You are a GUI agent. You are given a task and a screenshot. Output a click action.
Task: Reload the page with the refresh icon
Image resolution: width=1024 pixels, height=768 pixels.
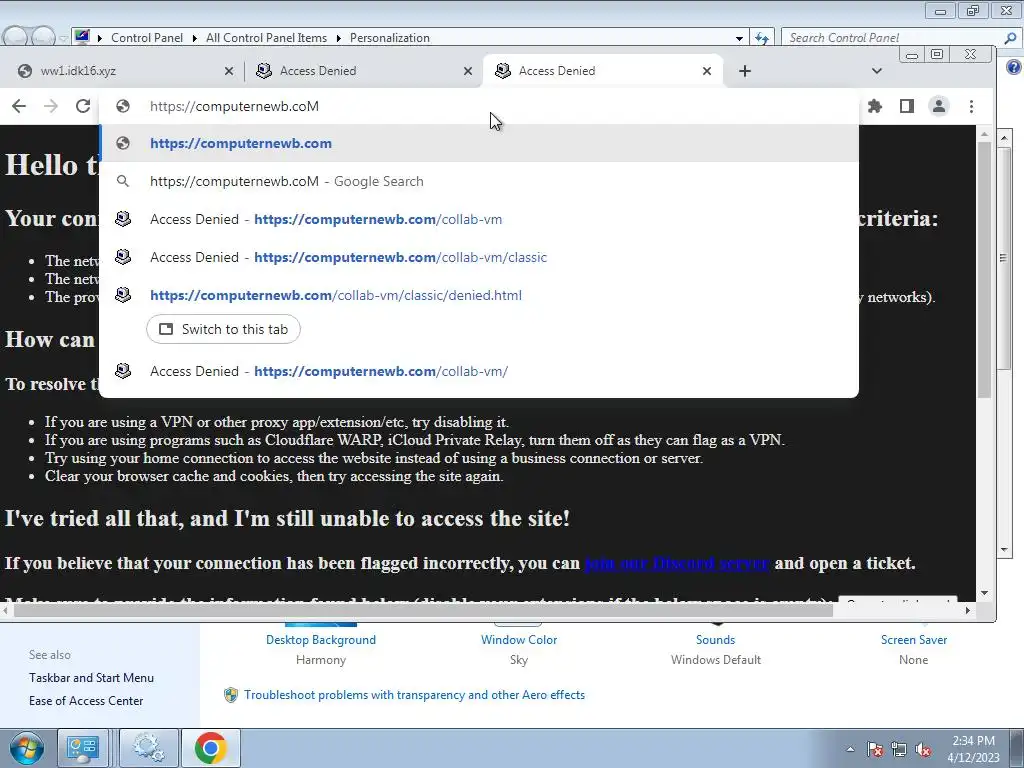83,106
